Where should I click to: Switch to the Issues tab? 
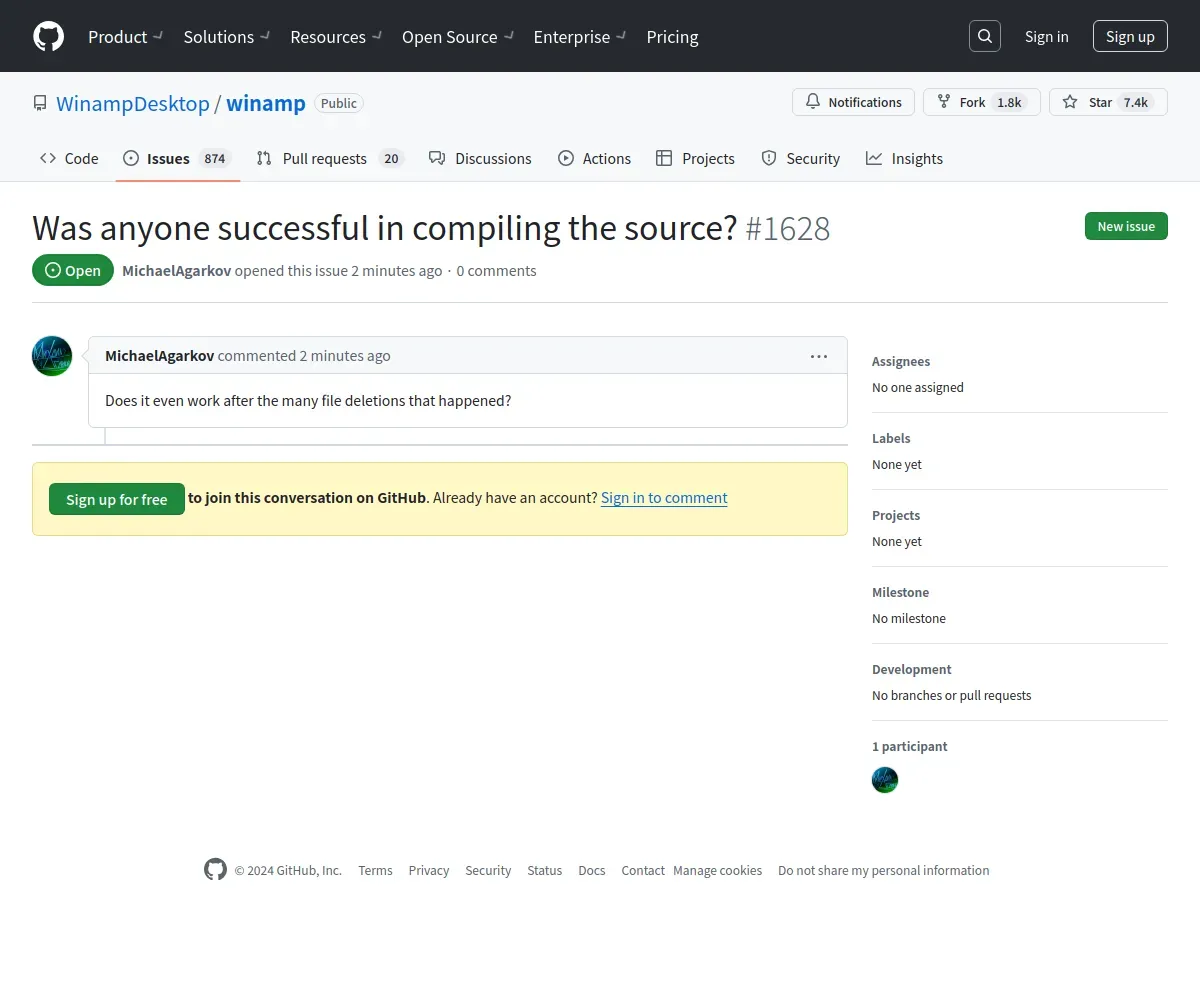pos(177,158)
